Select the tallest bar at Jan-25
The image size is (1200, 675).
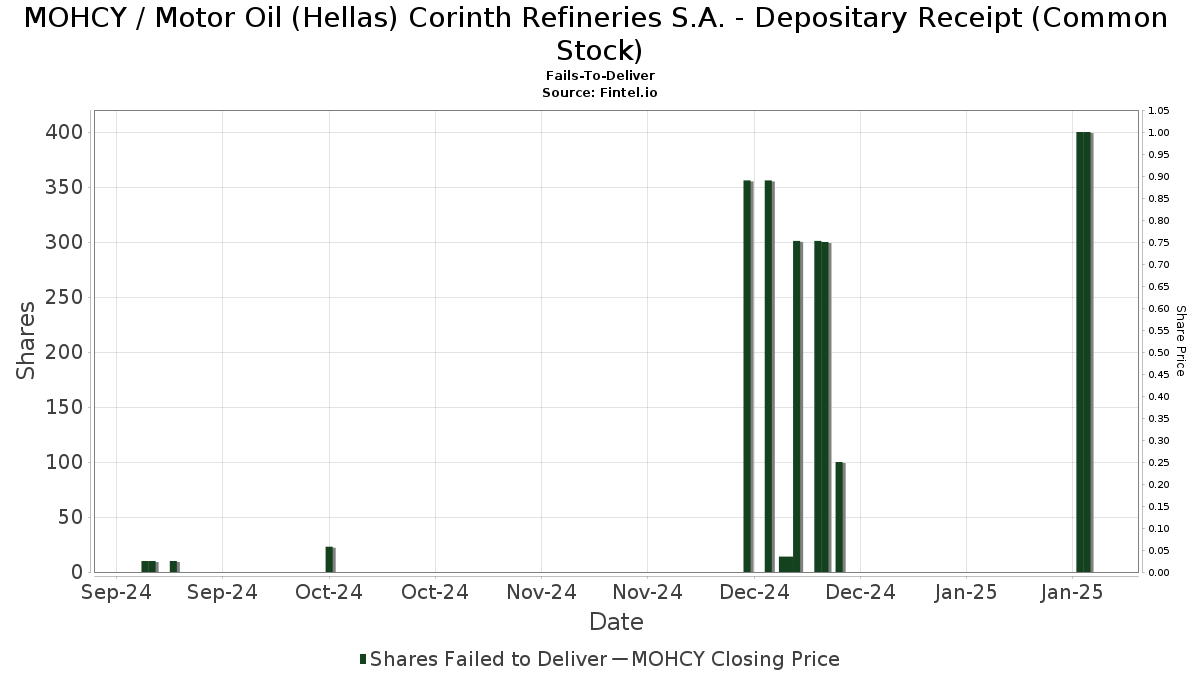(x=1084, y=352)
